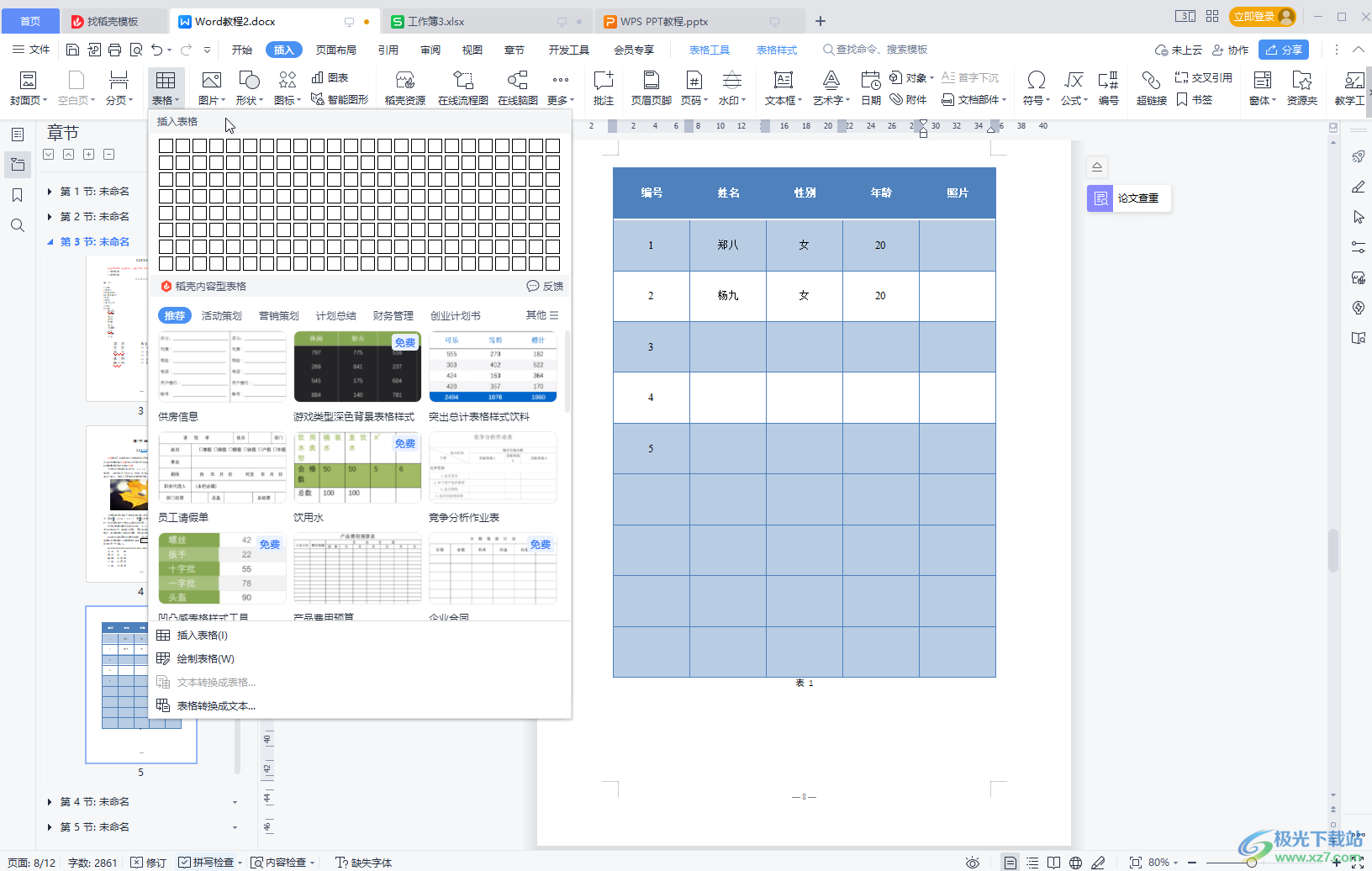Expand 第 1 节 section in chapter pane
Viewport: 1372px width, 871px height.
point(50,192)
